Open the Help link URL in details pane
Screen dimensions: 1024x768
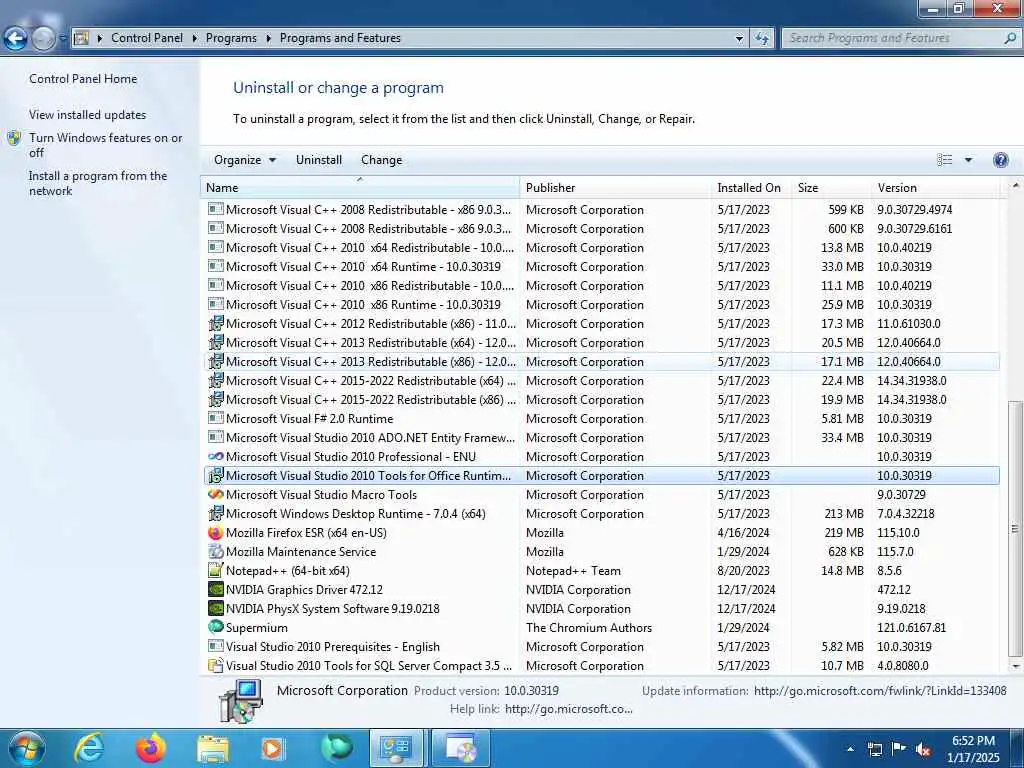tap(568, 709)
